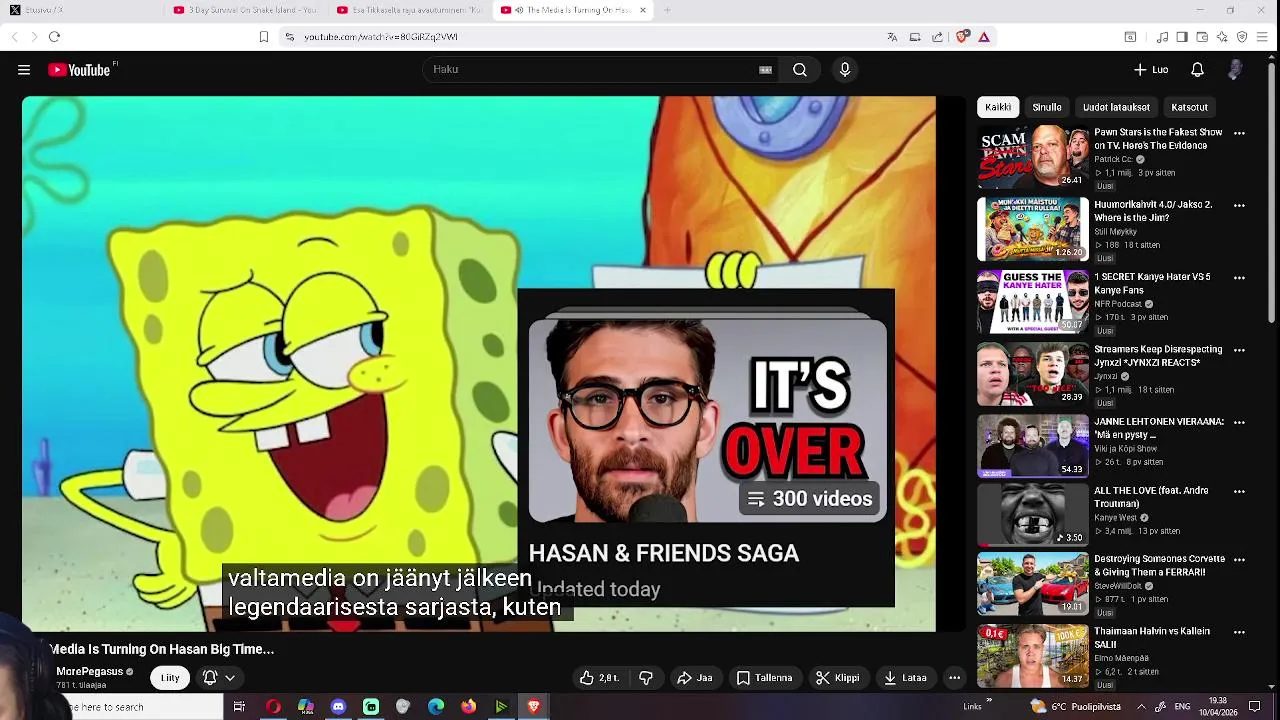Open YouTube notifications bell
1280x720 pixels.
[1197, 70]
